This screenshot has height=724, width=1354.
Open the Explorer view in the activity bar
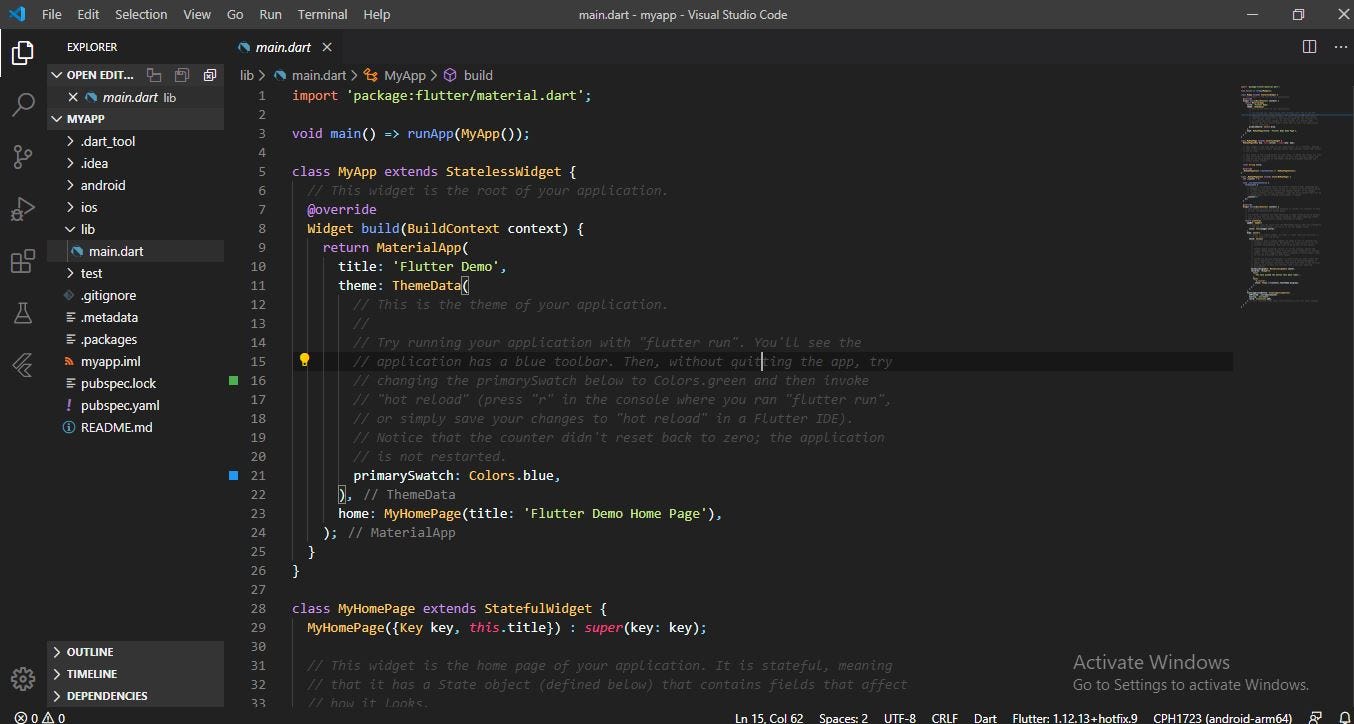pyautogui.click(x=22, y=52)
